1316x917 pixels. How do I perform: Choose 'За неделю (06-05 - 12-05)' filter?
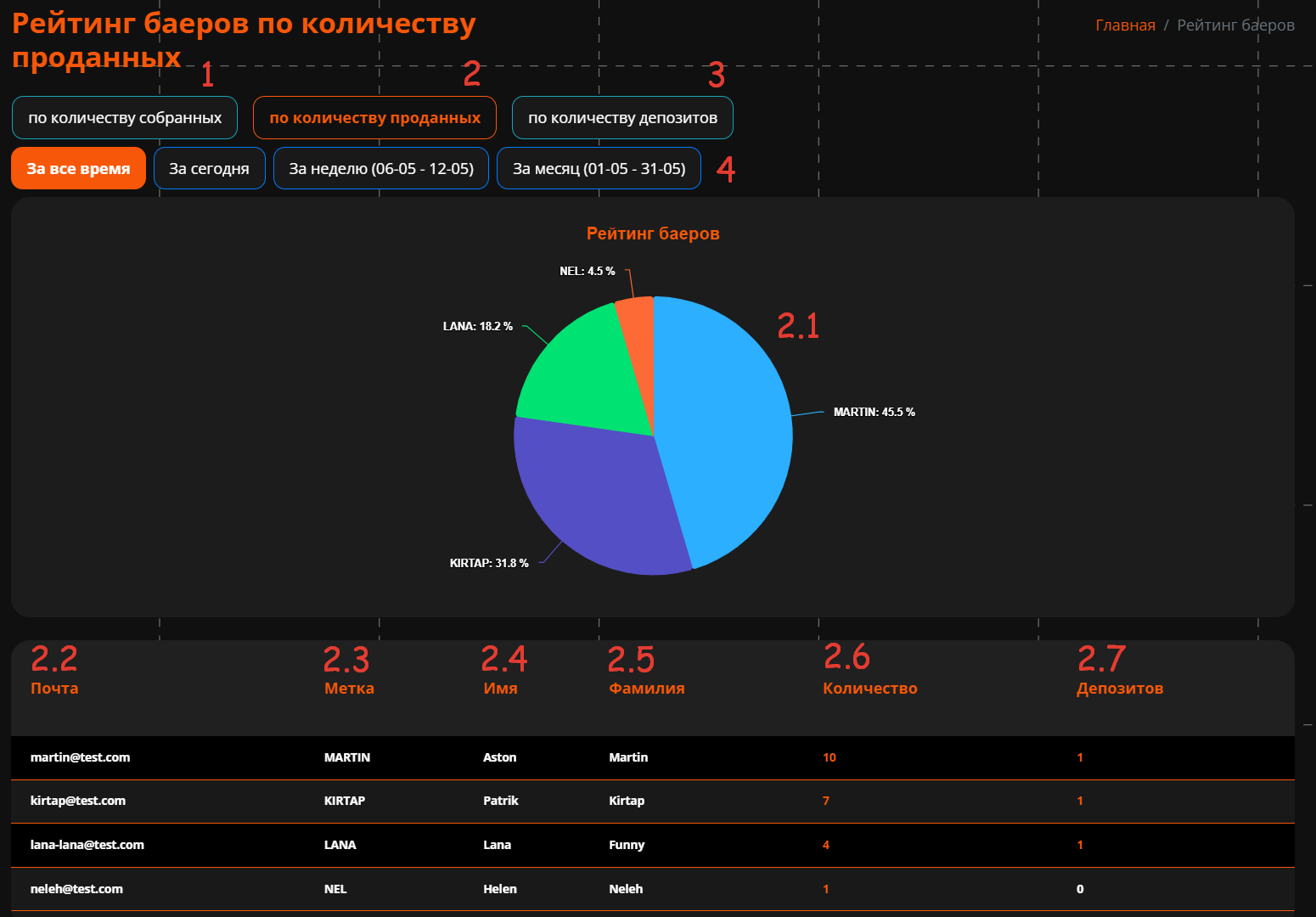coord(381,168)
